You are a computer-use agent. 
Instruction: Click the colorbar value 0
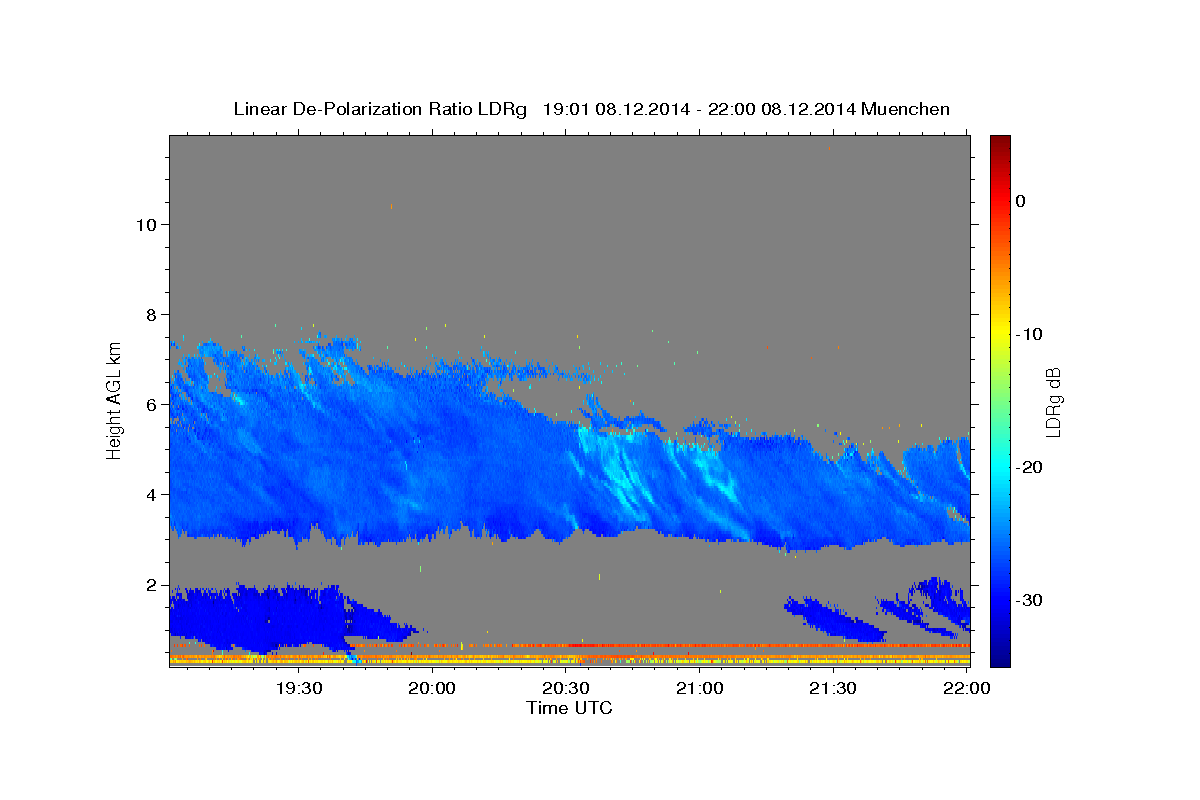[x=1020, y=201]
